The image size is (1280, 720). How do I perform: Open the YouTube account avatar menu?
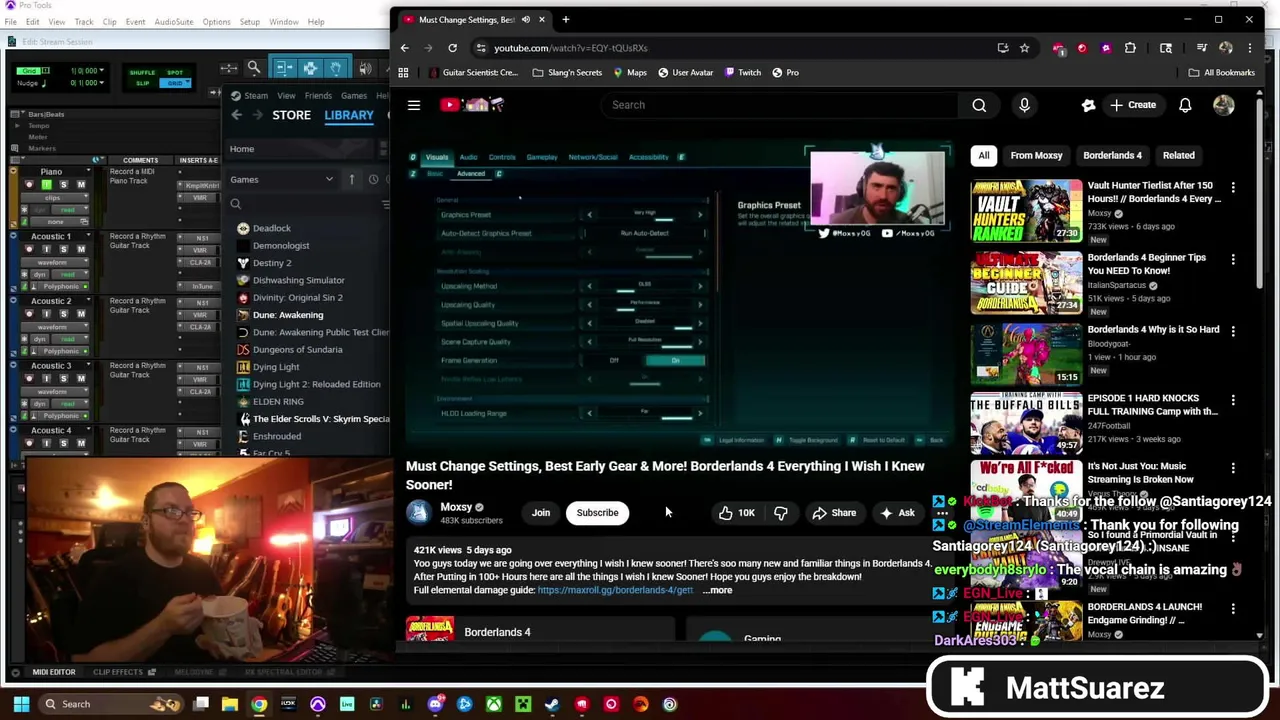click(1224, 105)
